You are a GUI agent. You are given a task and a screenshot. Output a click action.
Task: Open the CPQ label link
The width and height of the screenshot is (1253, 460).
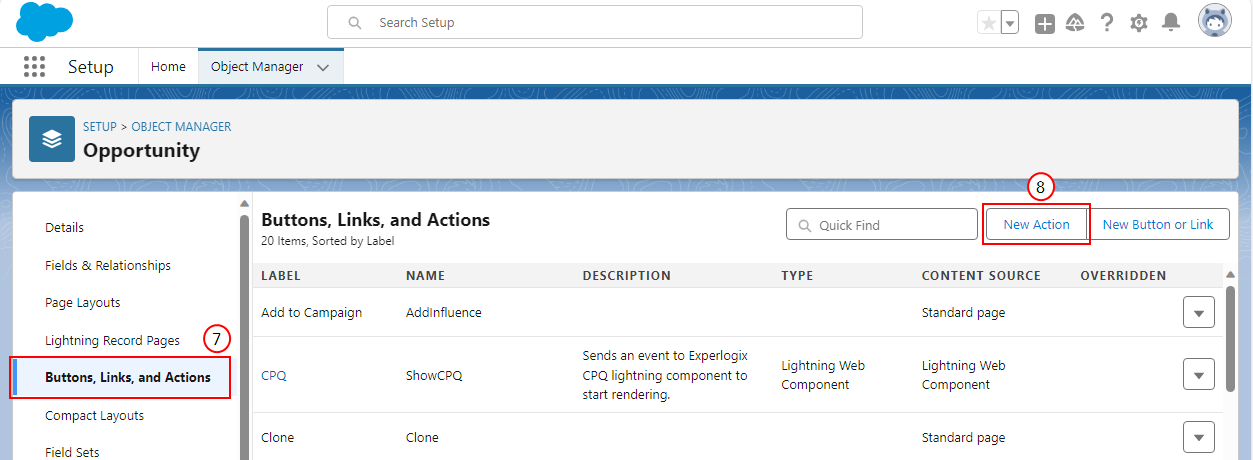click(274, 376)
